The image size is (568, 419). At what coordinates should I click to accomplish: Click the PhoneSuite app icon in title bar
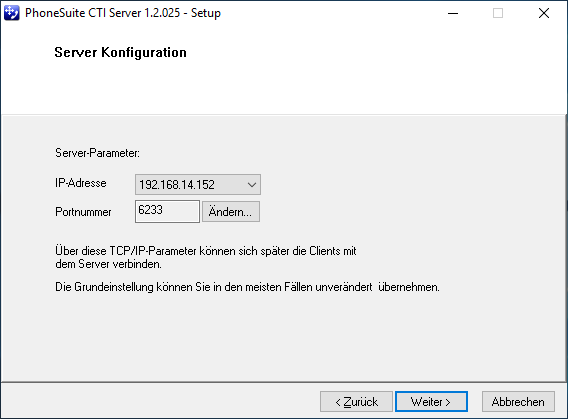[x=11, y=13]
